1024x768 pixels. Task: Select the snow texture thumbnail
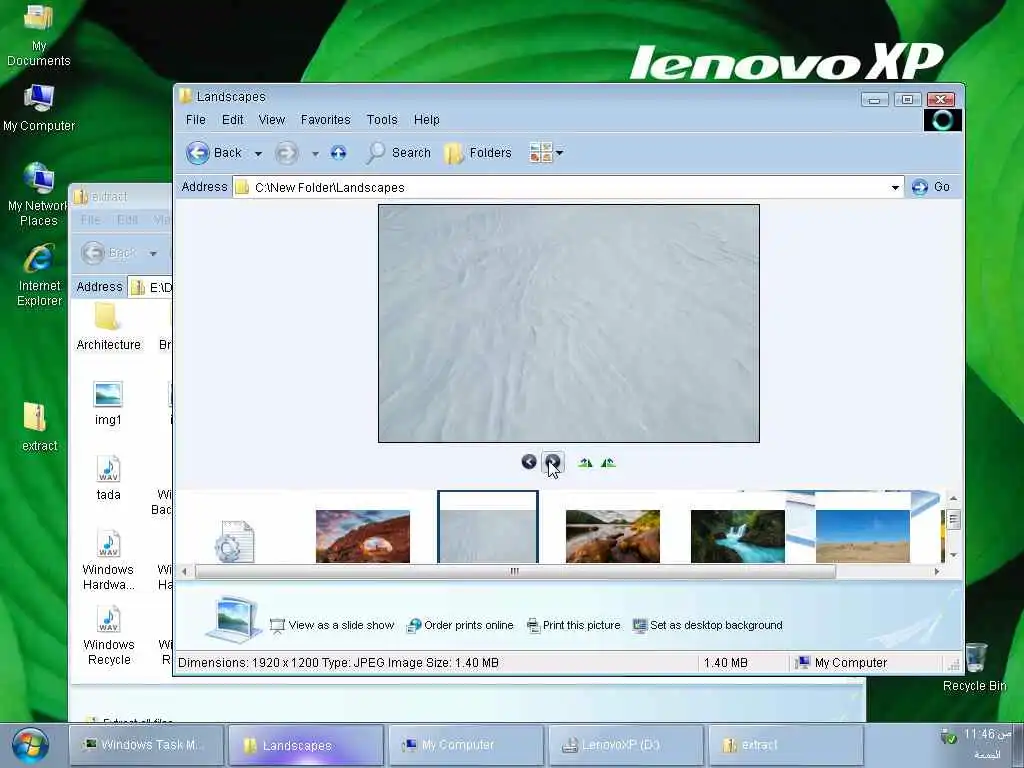click(488, 528)
